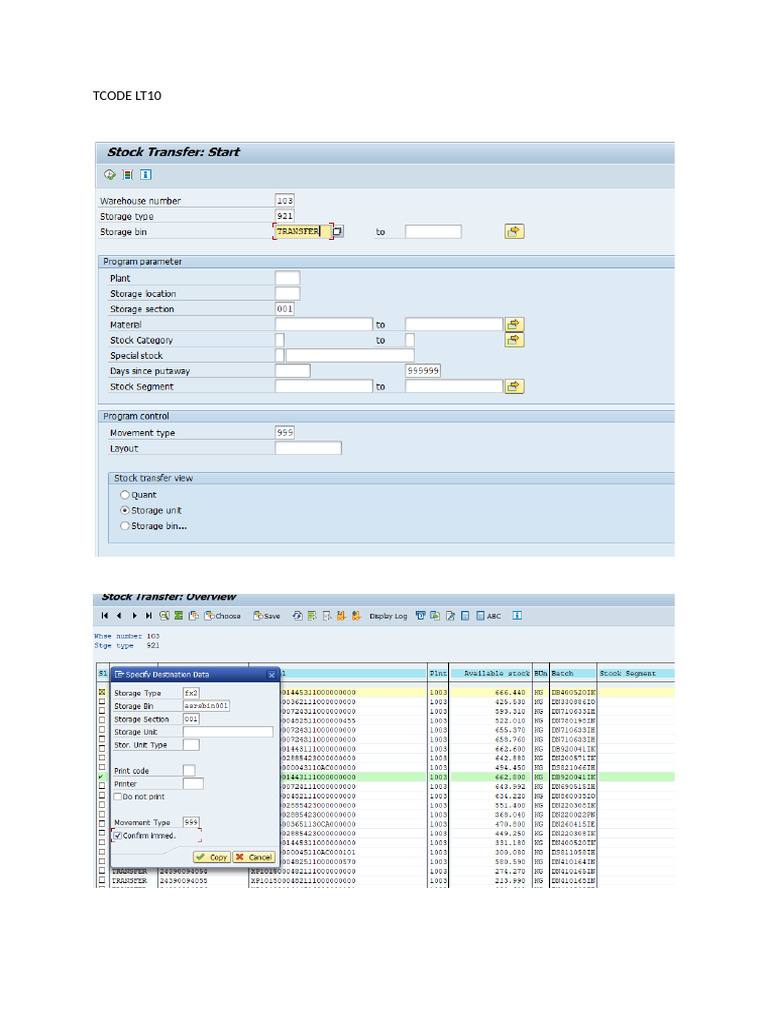Click the Storage bin 'to' input field
768x1024 pixels.
click(x=433, y=231)
